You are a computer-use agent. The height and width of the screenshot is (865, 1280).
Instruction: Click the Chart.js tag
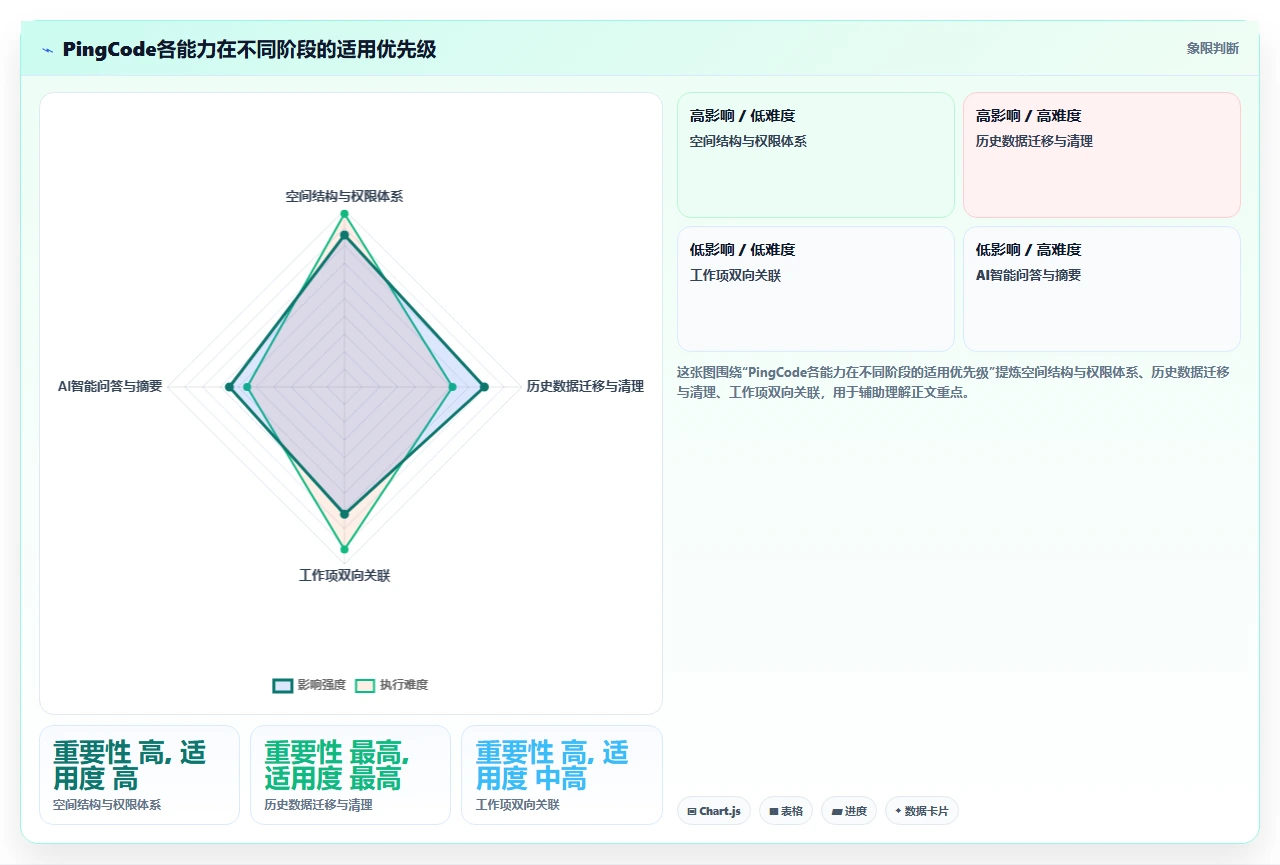pos(714,811)
